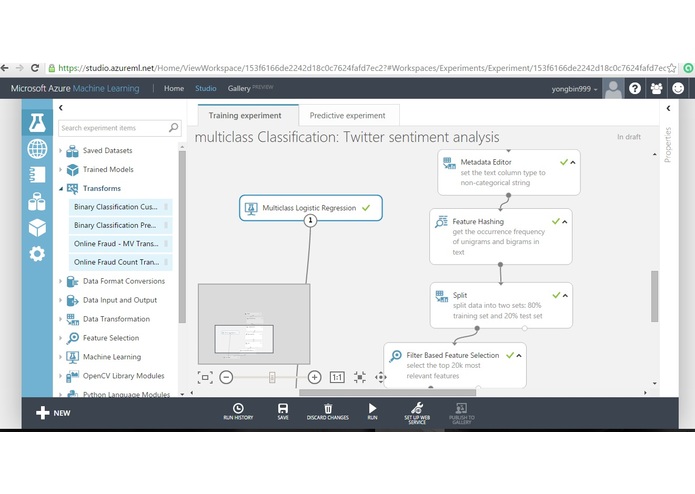
Task: Collapse the Feature Hashing module comment
Action: (565, 222)
